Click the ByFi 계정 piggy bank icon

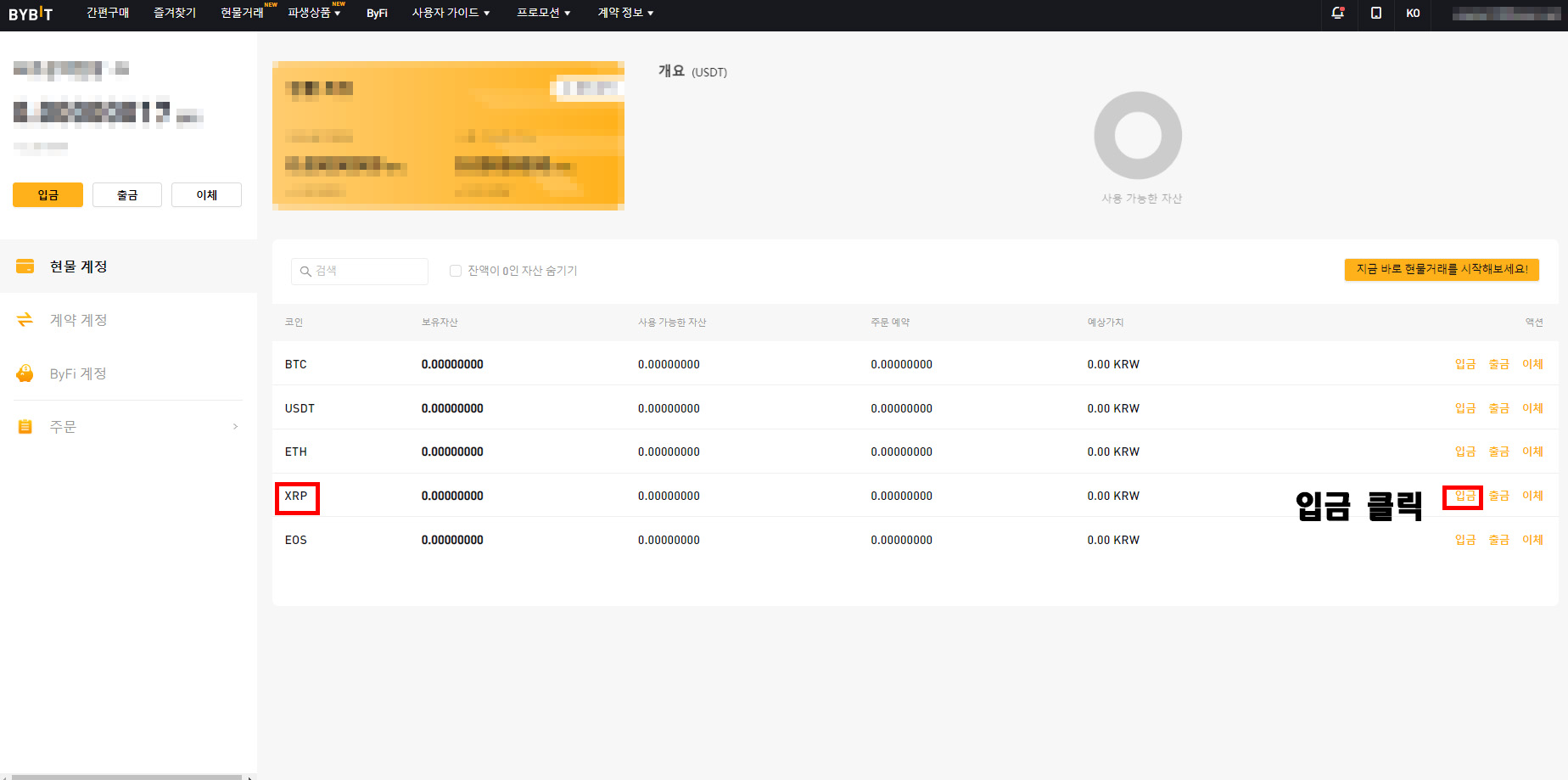click(x=25, y=373)
